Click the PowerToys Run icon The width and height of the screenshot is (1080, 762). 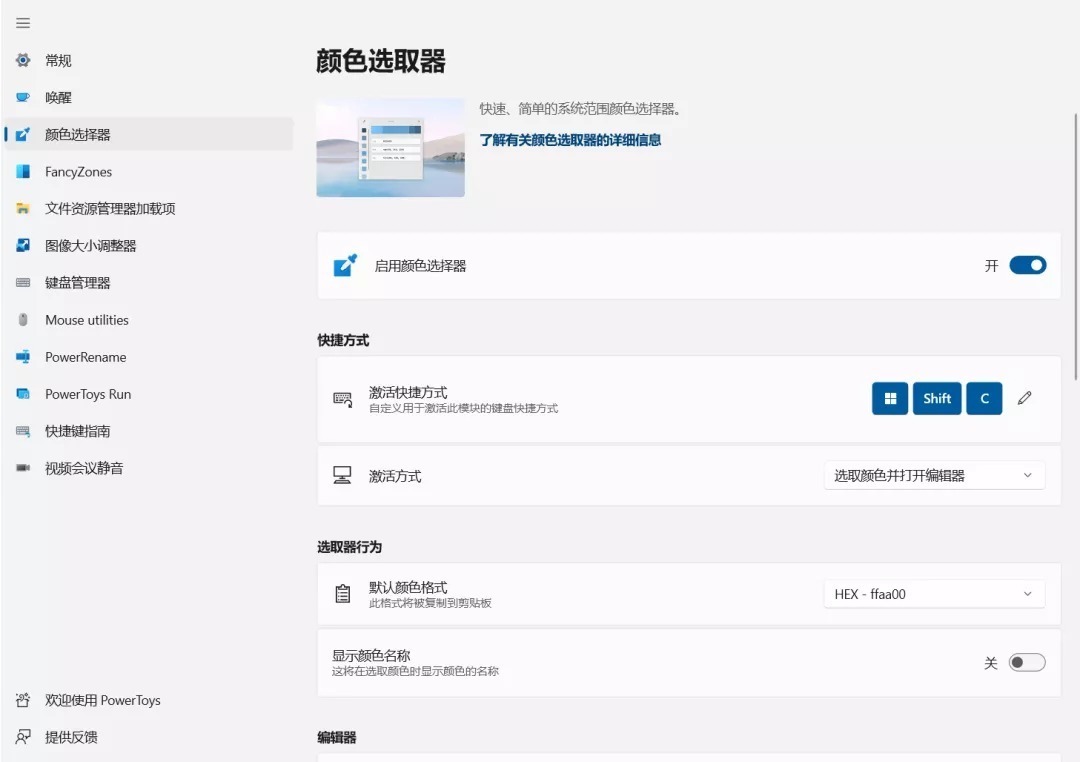point(23,394)
